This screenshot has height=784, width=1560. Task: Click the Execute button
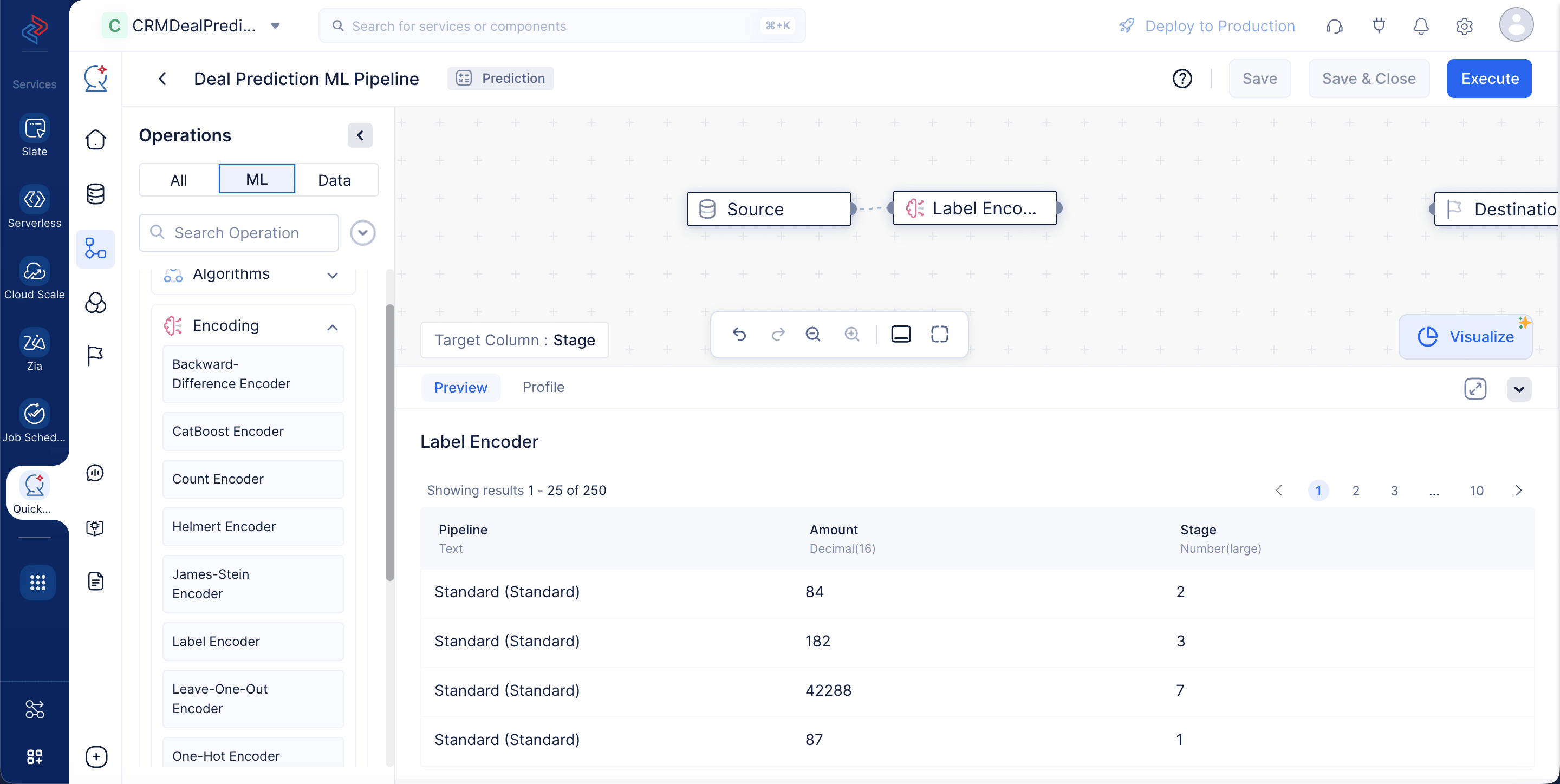click(1489, 79)
